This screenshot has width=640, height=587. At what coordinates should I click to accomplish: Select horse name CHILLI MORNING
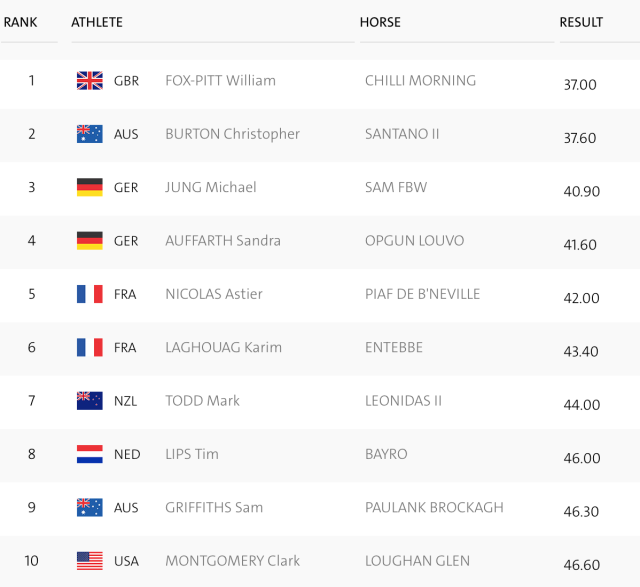coord(420,80)
